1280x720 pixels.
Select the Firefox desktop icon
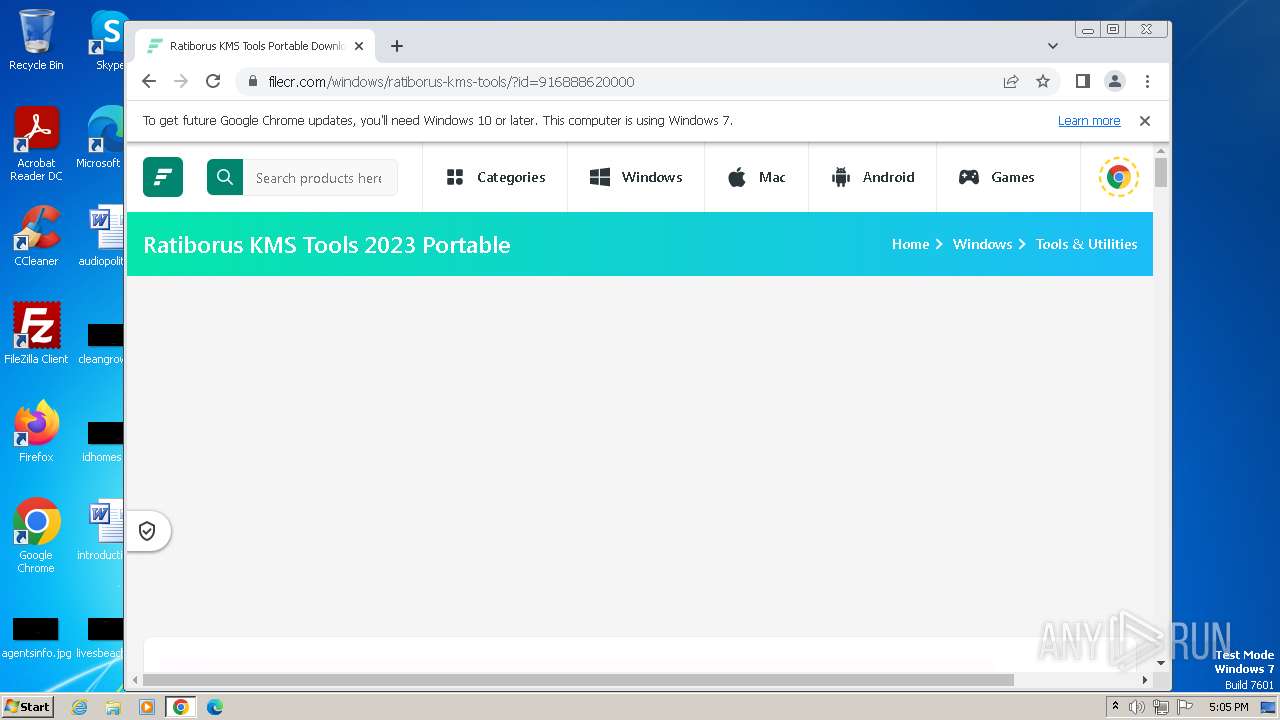point(36,431)
